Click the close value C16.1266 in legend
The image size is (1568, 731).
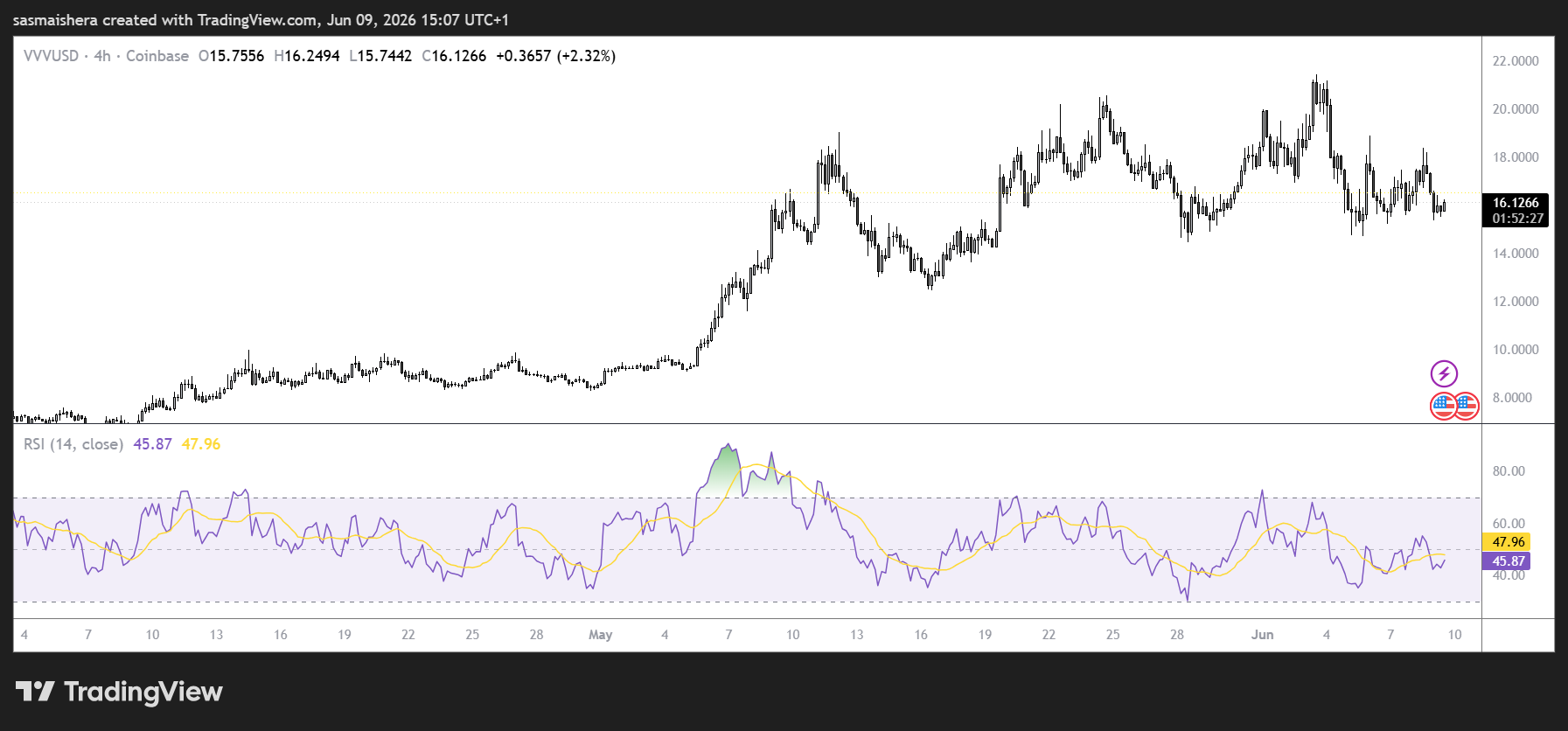tap(454, 56)
